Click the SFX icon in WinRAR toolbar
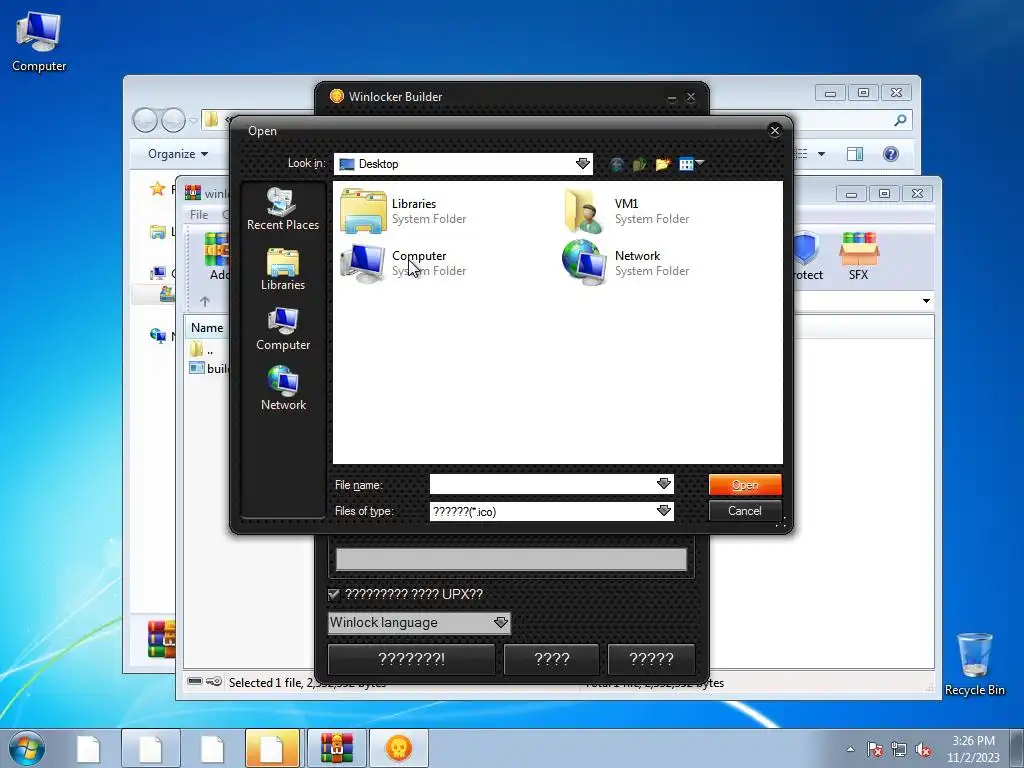1024x768 pixels. (x=858, y=256)
